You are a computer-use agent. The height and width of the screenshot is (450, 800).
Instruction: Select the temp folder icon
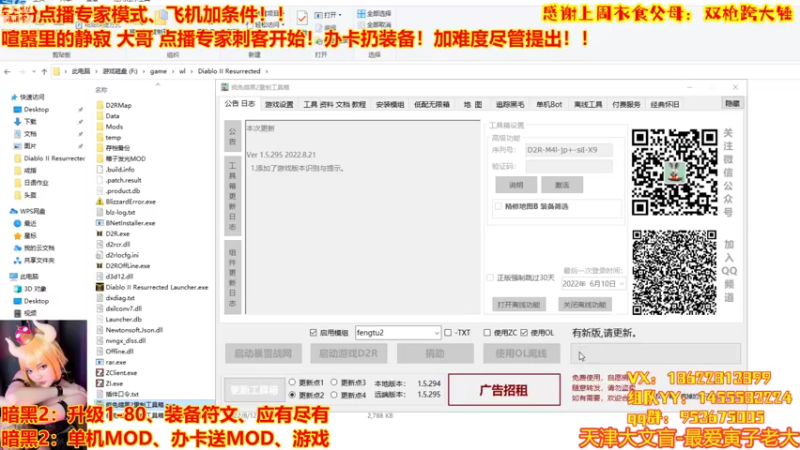click(x=99, y=137)
